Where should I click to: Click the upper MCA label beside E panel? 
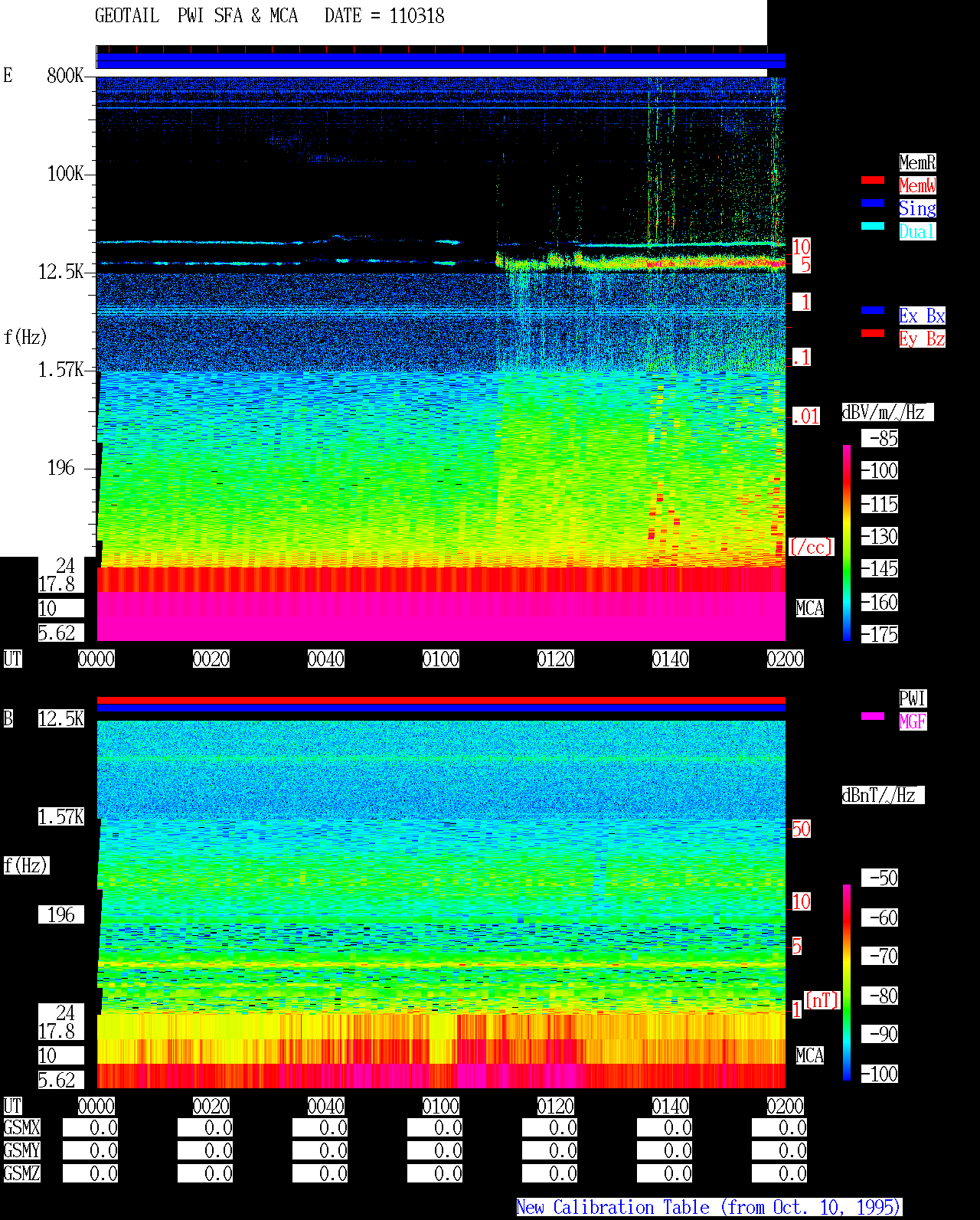[810, 608]
